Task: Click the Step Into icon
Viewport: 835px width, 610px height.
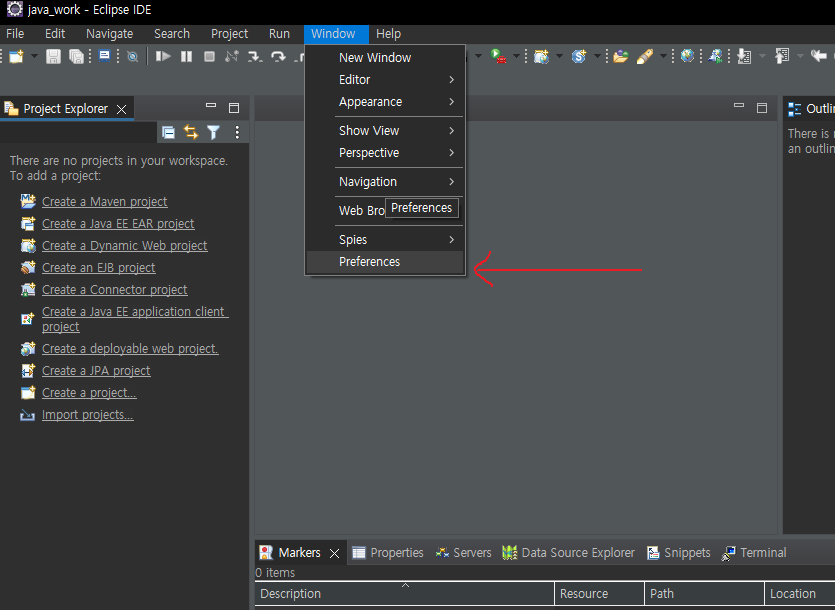Action: (x=255, y=56)
